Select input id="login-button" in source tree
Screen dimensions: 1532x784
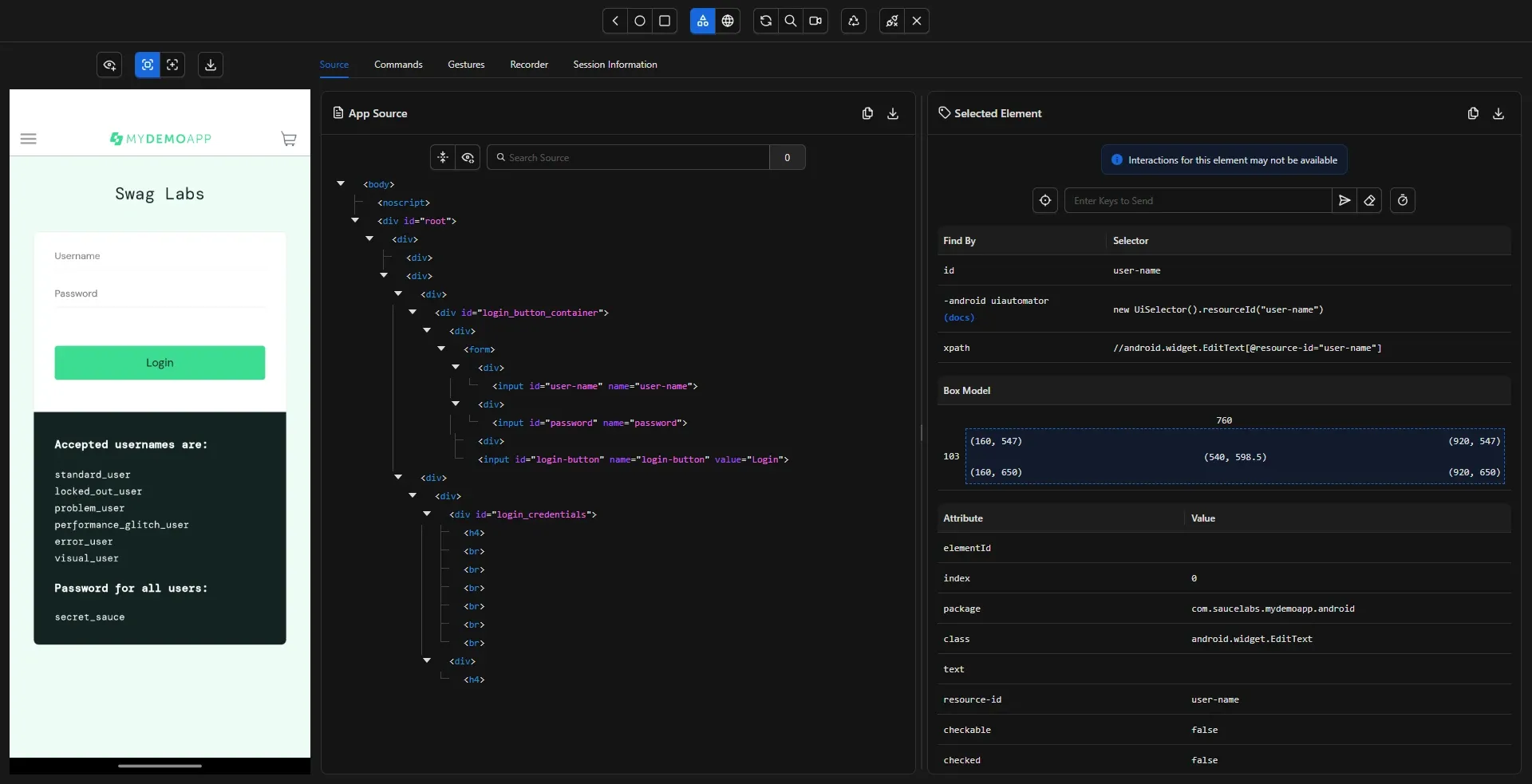(634, 459)
